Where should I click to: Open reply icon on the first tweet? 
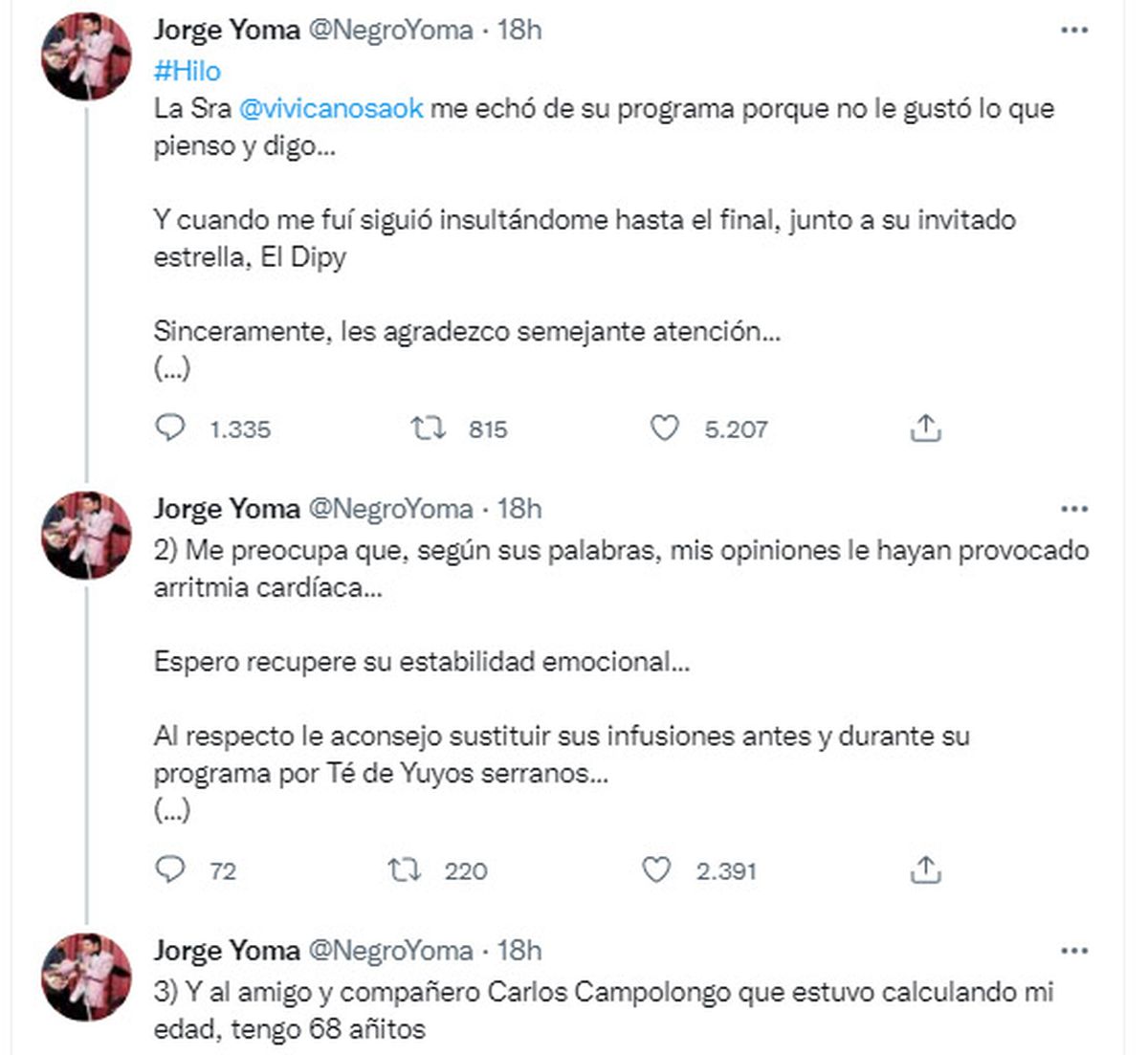point(172,429)
